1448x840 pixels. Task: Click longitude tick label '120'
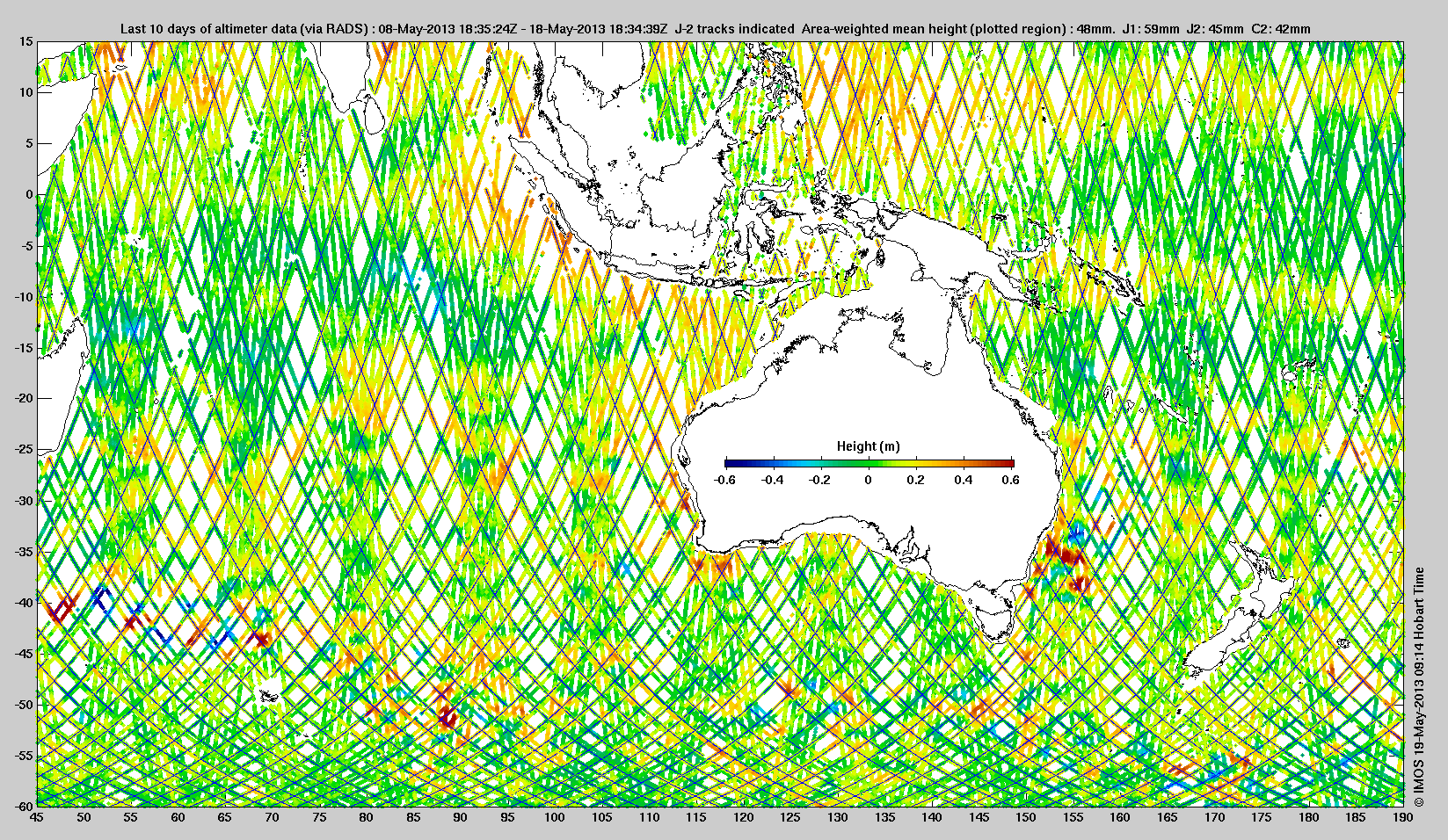(x=743, y=817)
